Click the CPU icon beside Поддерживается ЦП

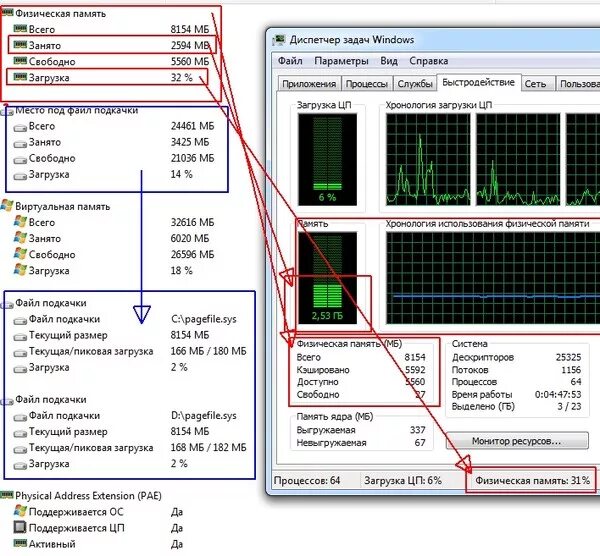(x=20, y=527)
